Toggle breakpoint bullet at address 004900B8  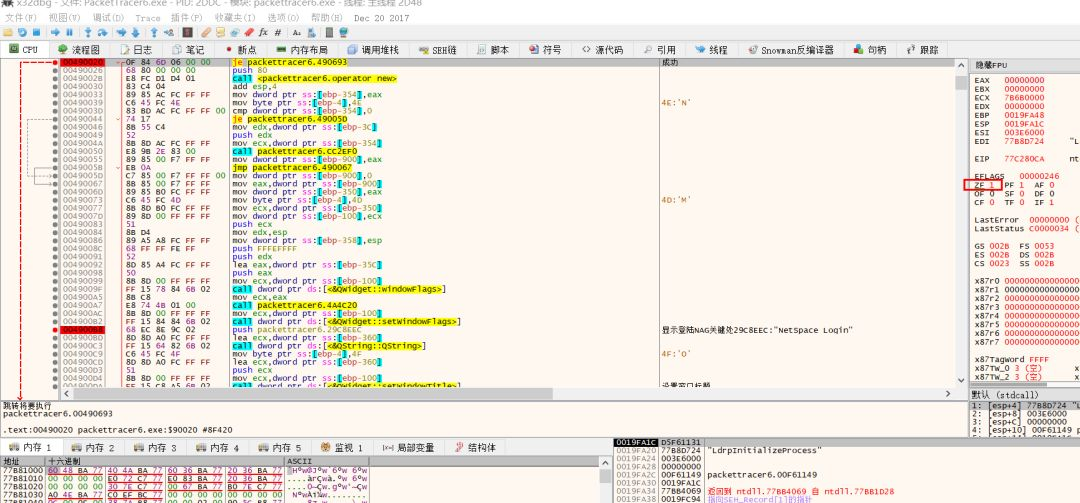point(55,330)
